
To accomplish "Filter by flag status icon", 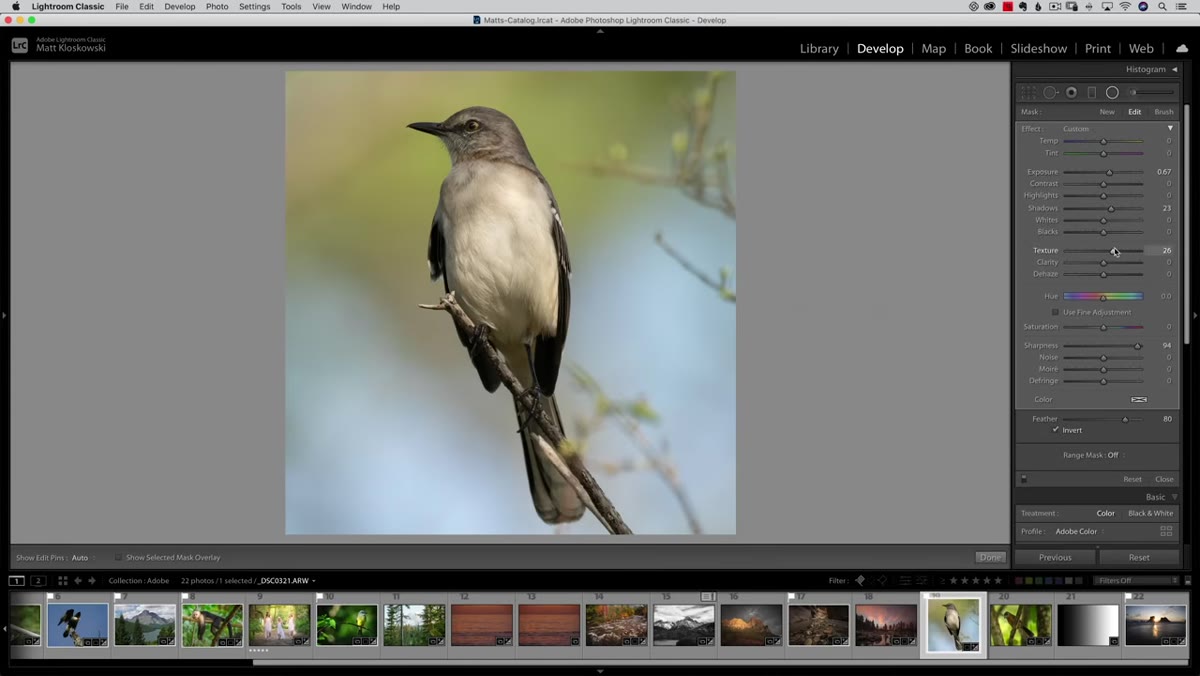I will coord(860,581).
